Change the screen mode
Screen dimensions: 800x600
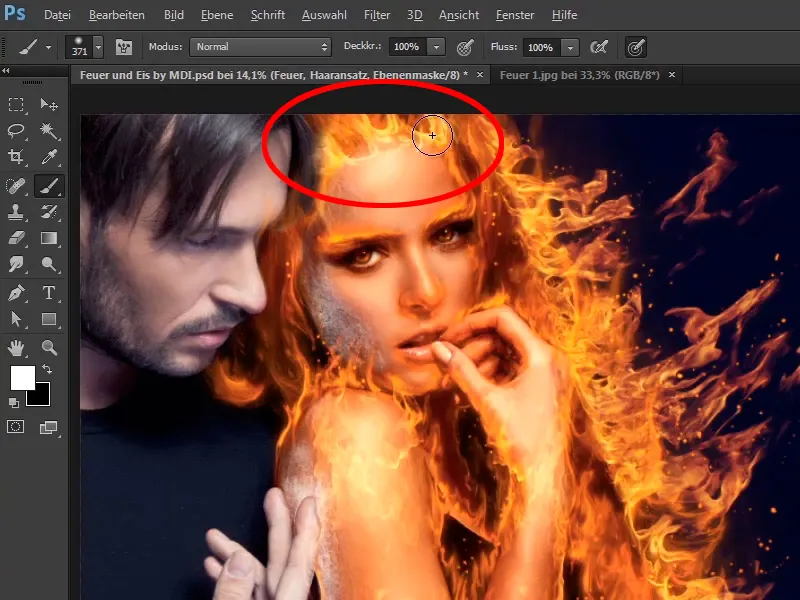click(x=49, y=427)
